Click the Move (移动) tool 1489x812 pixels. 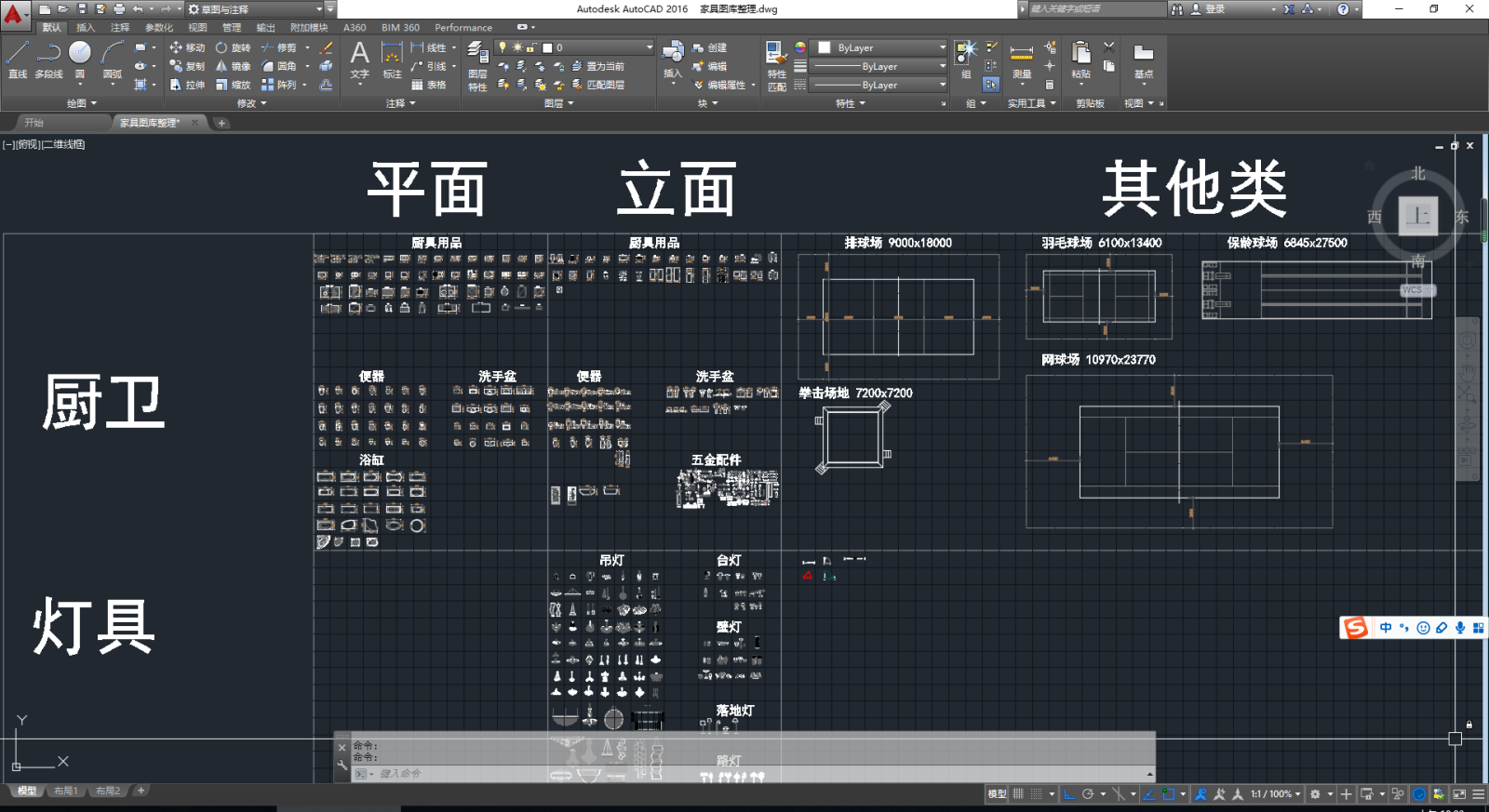[x=187, y=47]
